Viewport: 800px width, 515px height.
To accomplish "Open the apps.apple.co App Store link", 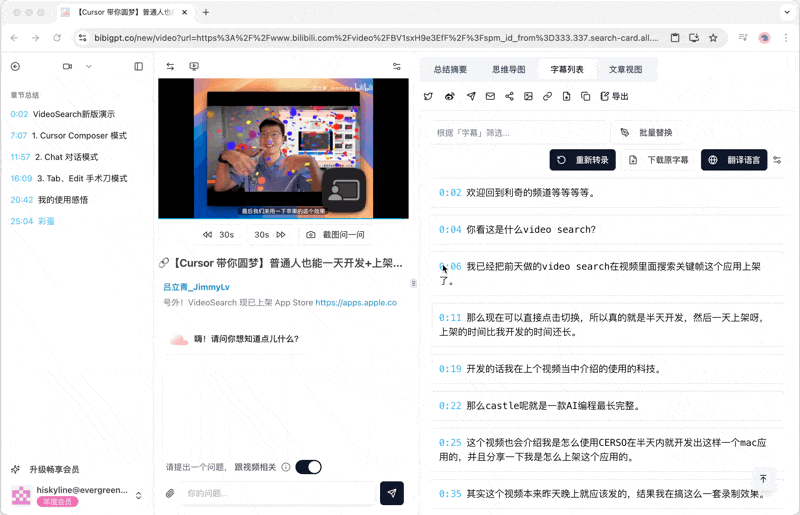I will click(x=356, y=303).
